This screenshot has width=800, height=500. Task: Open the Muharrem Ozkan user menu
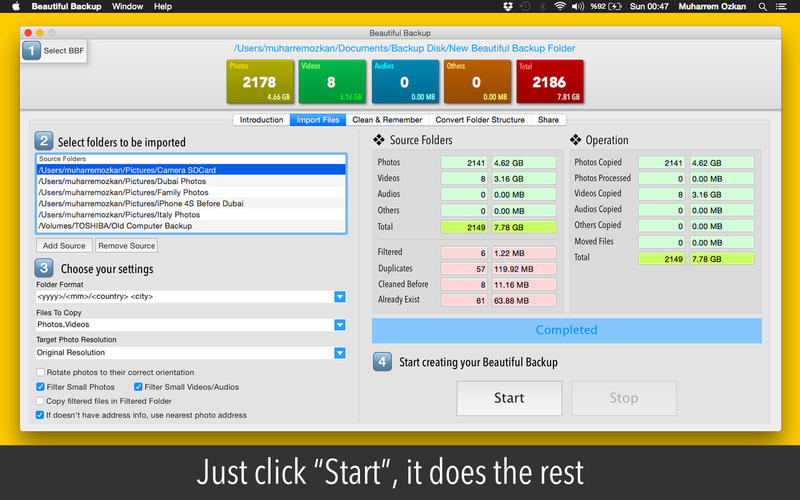[712, 7]
